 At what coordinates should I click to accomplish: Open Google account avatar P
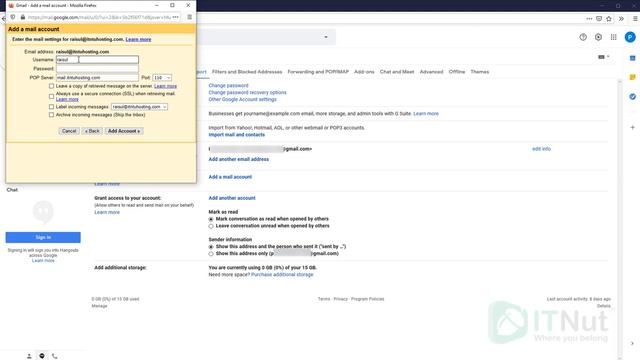click(630, 37)
